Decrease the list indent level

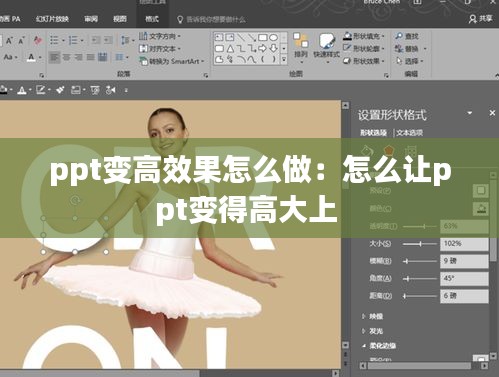coord(96,41)
